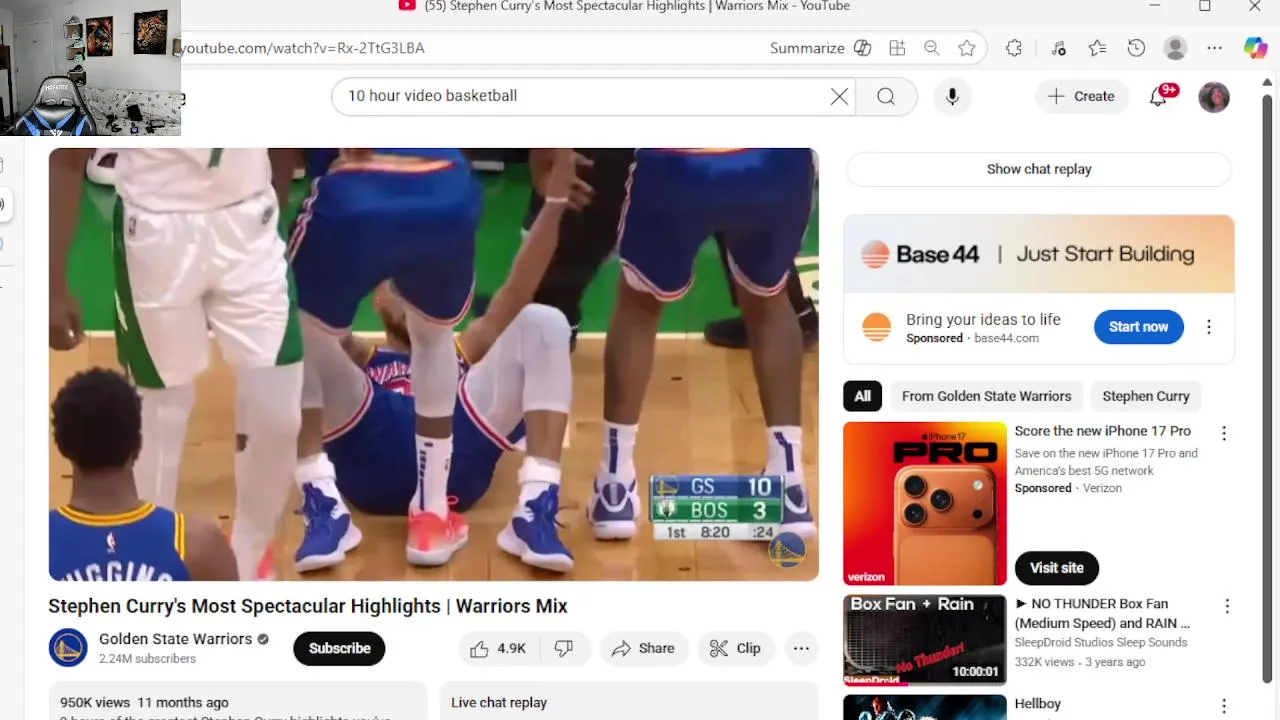Click the zoom magnifier in address bar
The height and width of the screenshot is (720, 1280).
click(x=932, y=48)
